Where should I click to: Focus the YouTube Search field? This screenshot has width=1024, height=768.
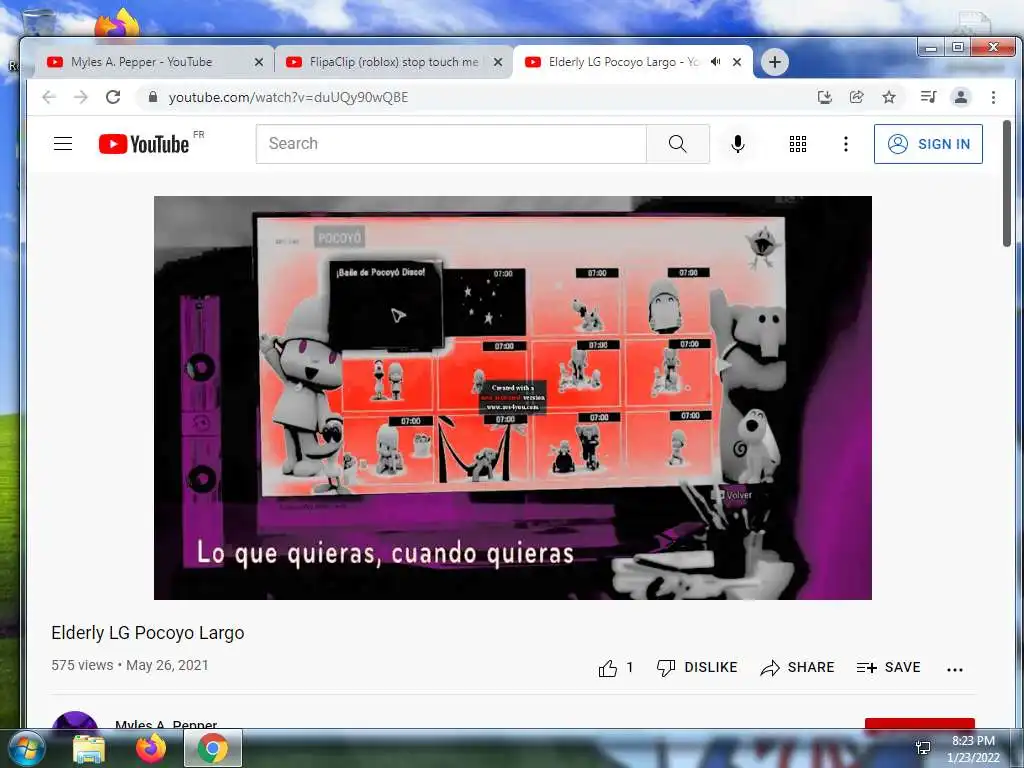[x=451, y=144]
